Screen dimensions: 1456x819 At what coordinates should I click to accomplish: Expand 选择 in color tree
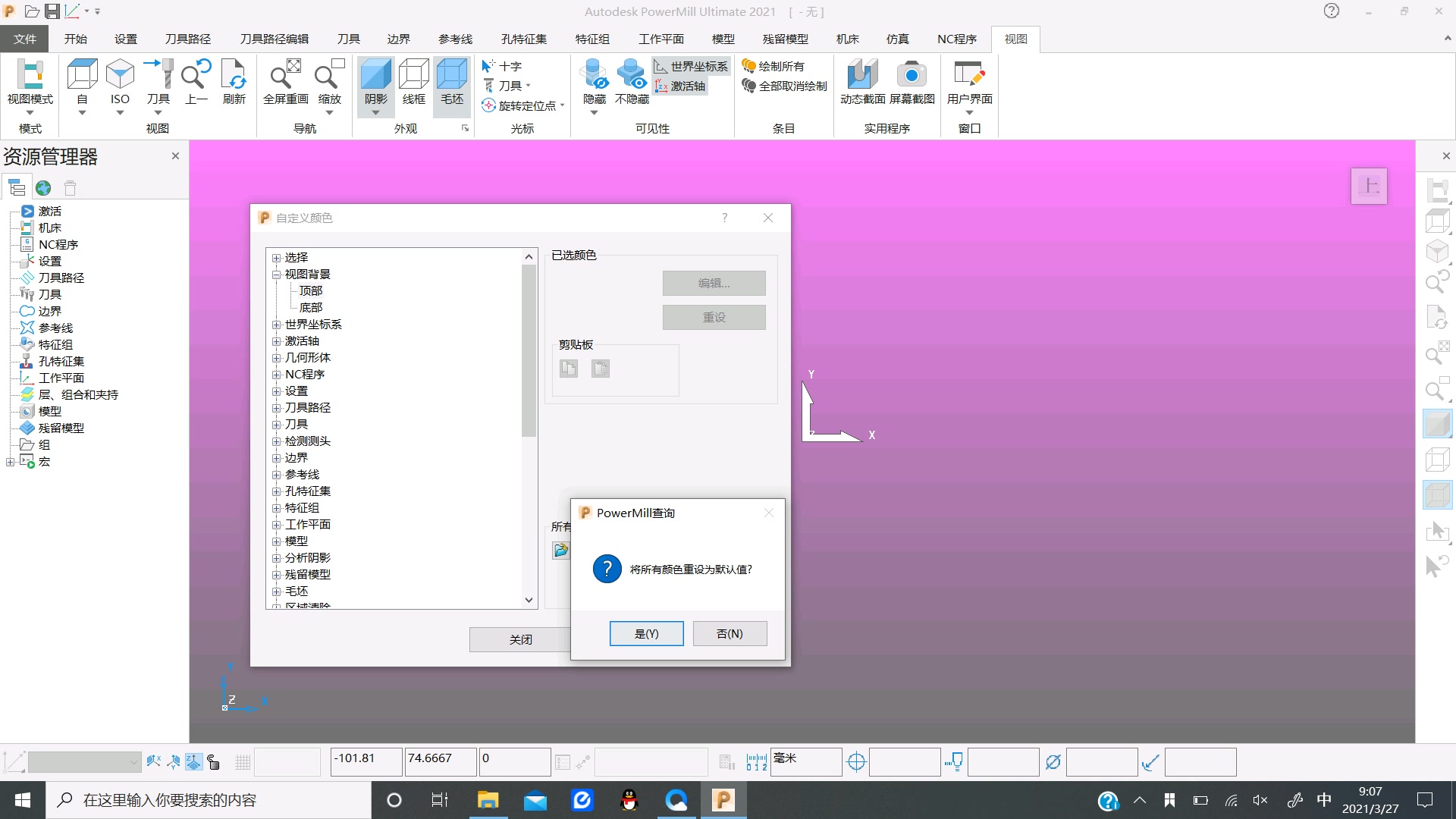tap(277, 258)
